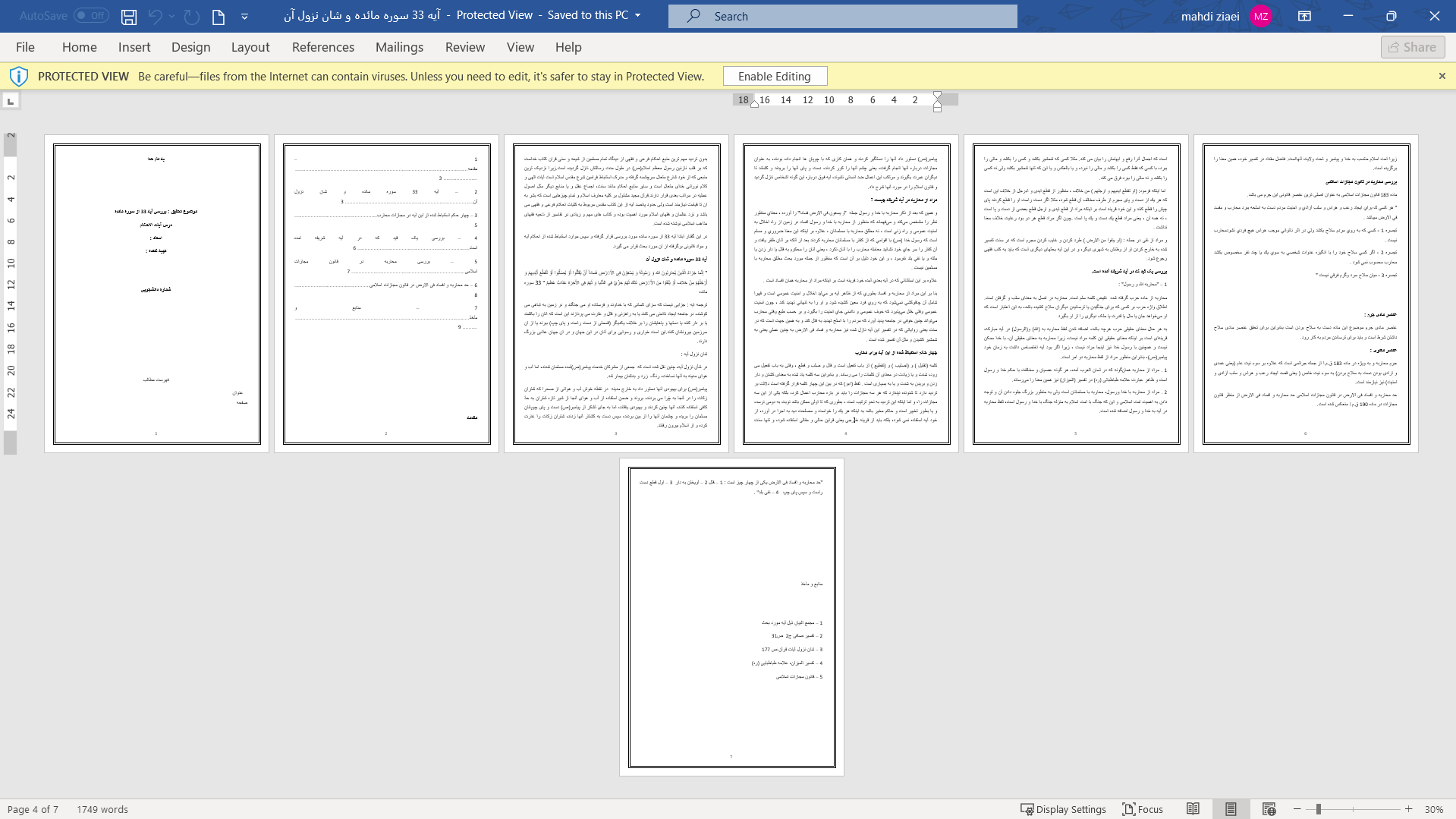Click the Share button

[1413, 47]
